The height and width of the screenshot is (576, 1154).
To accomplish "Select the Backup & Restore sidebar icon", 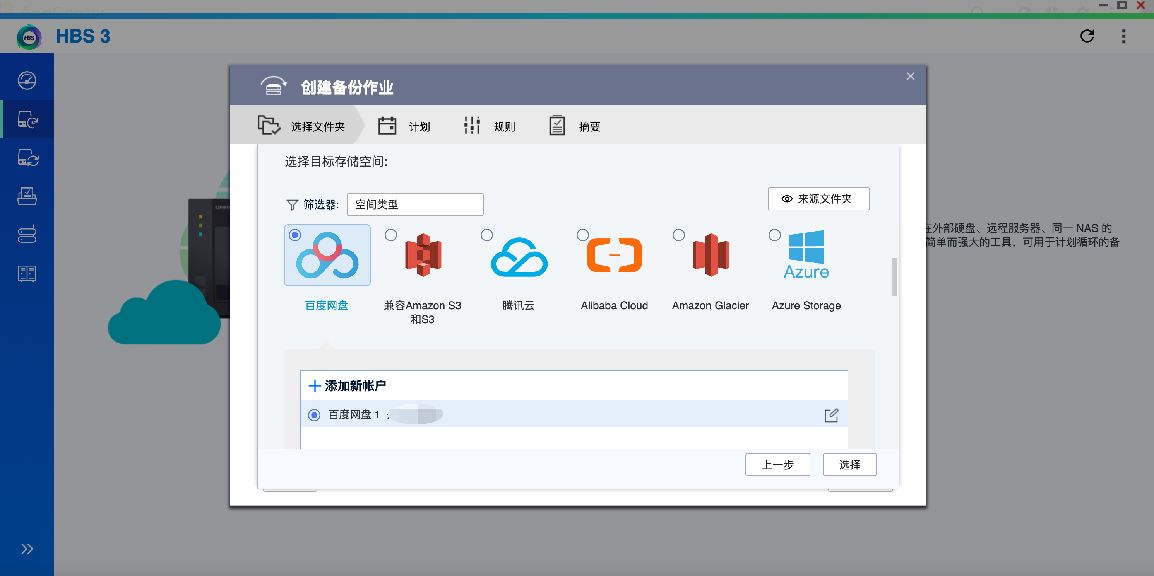I will (x=27, y=119).
